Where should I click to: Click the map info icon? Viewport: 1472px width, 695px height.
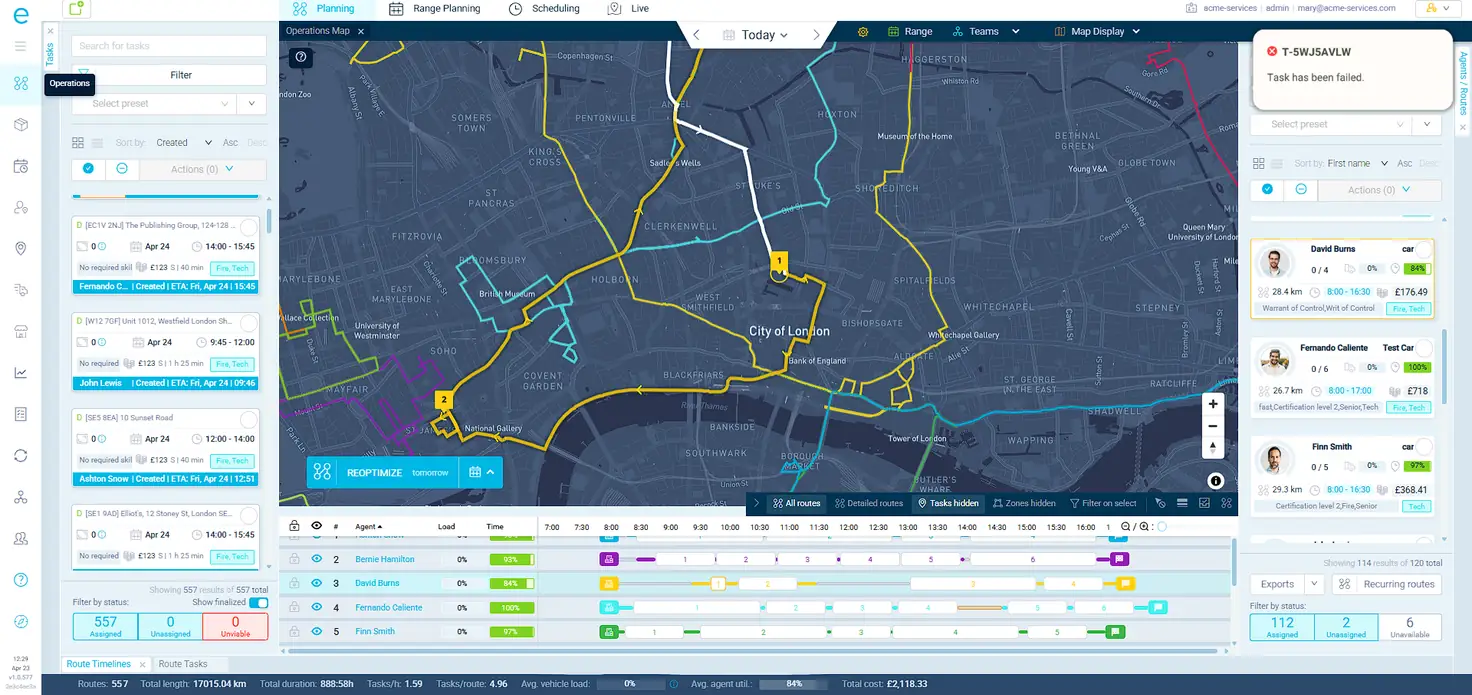point(1215,481)
